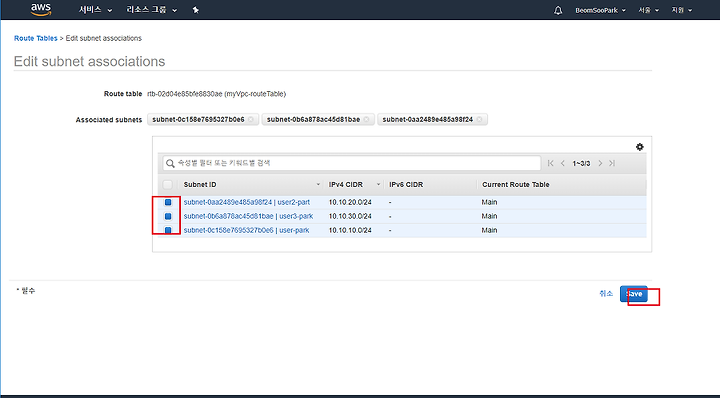Screen dimensions: 720x398
Task: Open the 서비스 services menu
Action: 96,10
